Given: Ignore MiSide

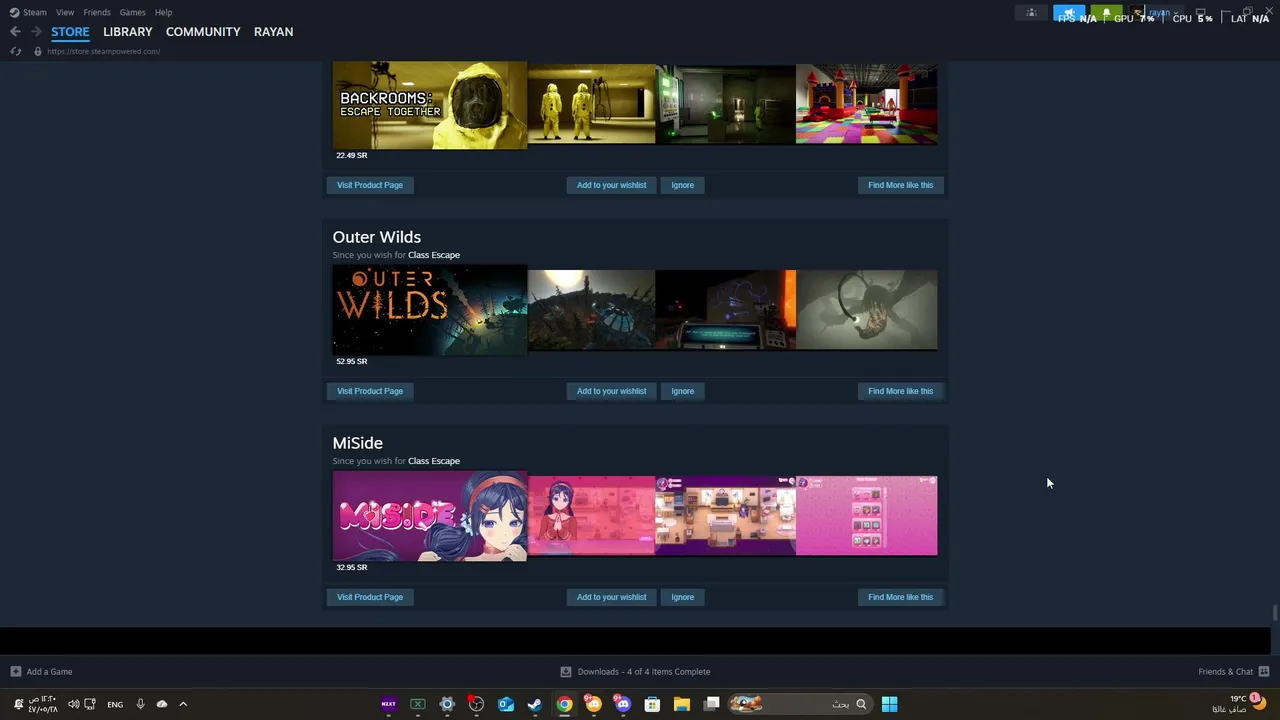Looking at the screenshot, I should pos(682,597).
